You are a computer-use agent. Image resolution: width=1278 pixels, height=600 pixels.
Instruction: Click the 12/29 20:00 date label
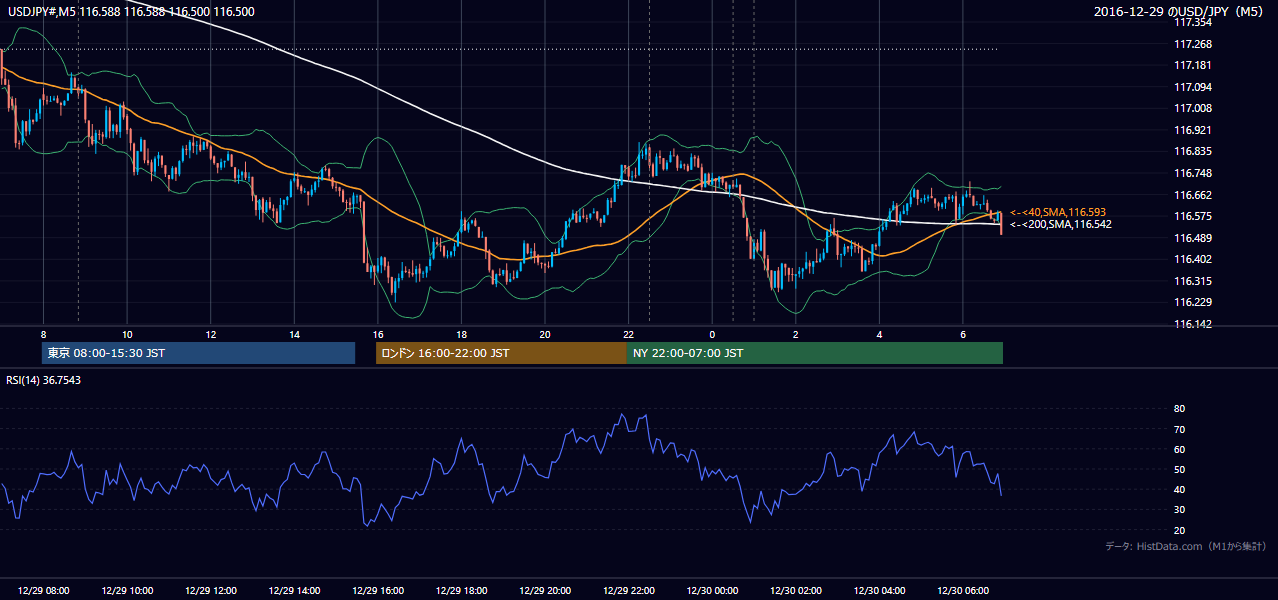[x=545, y=591]
